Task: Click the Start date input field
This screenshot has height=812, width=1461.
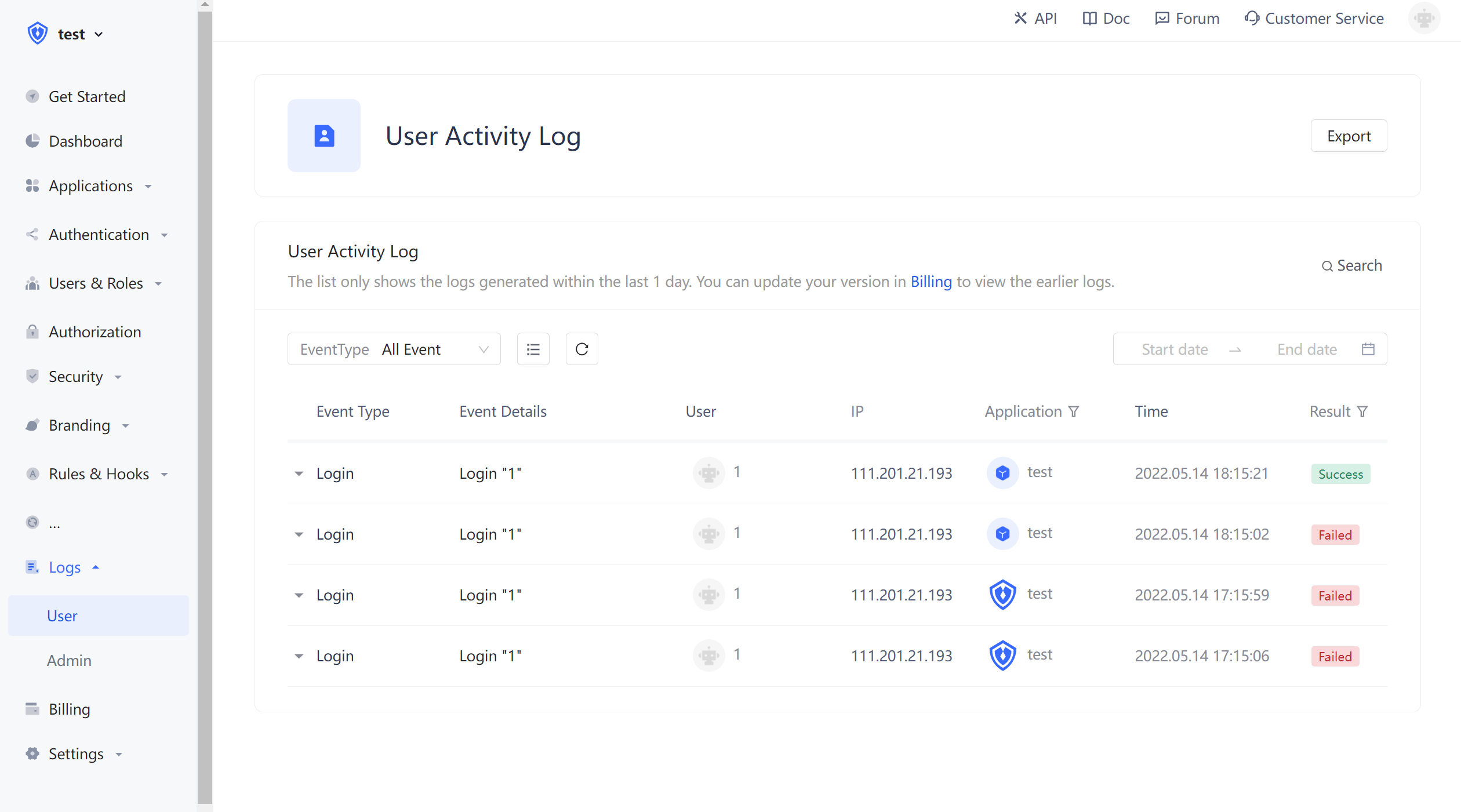Action: tap(1175, 349)
